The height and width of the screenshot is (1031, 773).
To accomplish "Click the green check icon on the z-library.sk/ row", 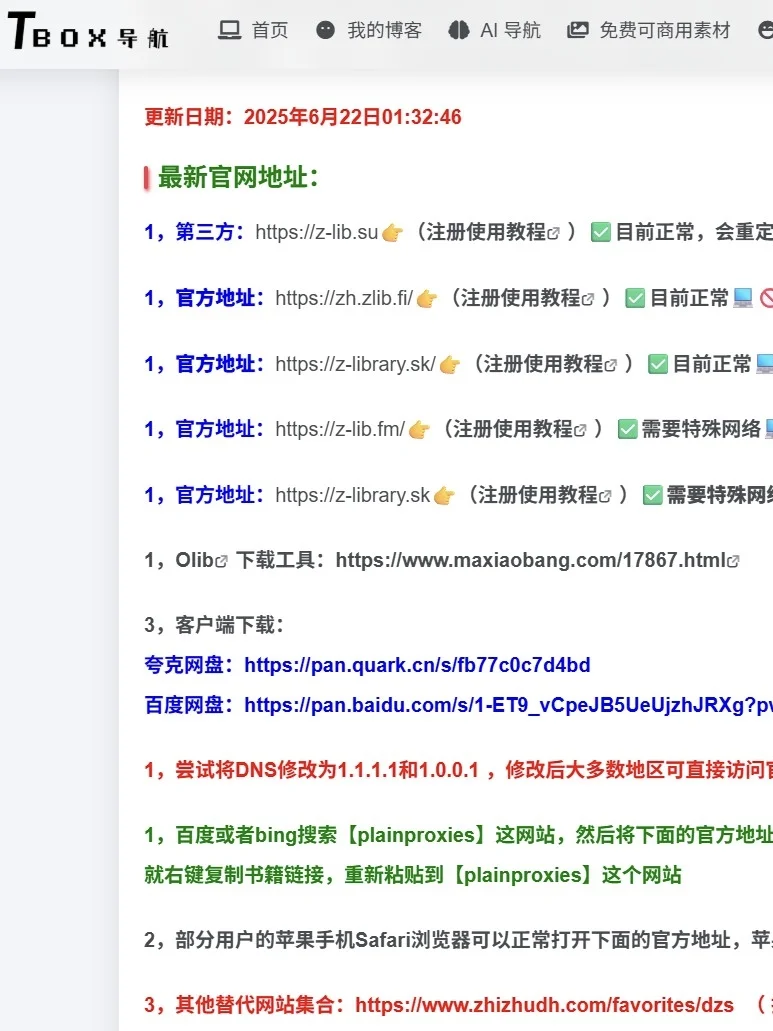I will [658, 364].
